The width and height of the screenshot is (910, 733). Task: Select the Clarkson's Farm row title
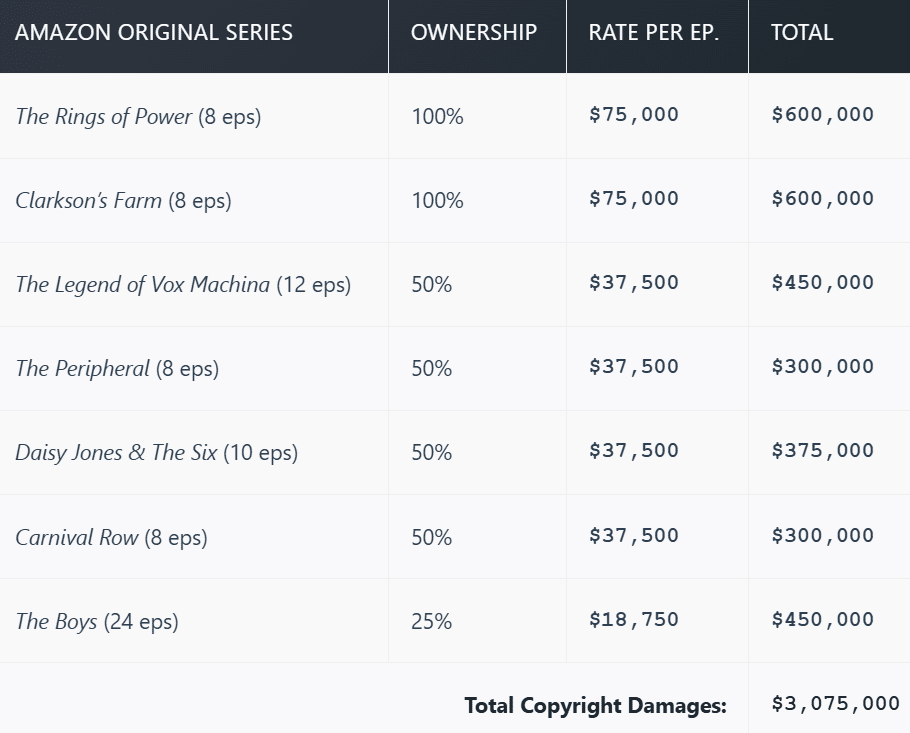point(88,200)
